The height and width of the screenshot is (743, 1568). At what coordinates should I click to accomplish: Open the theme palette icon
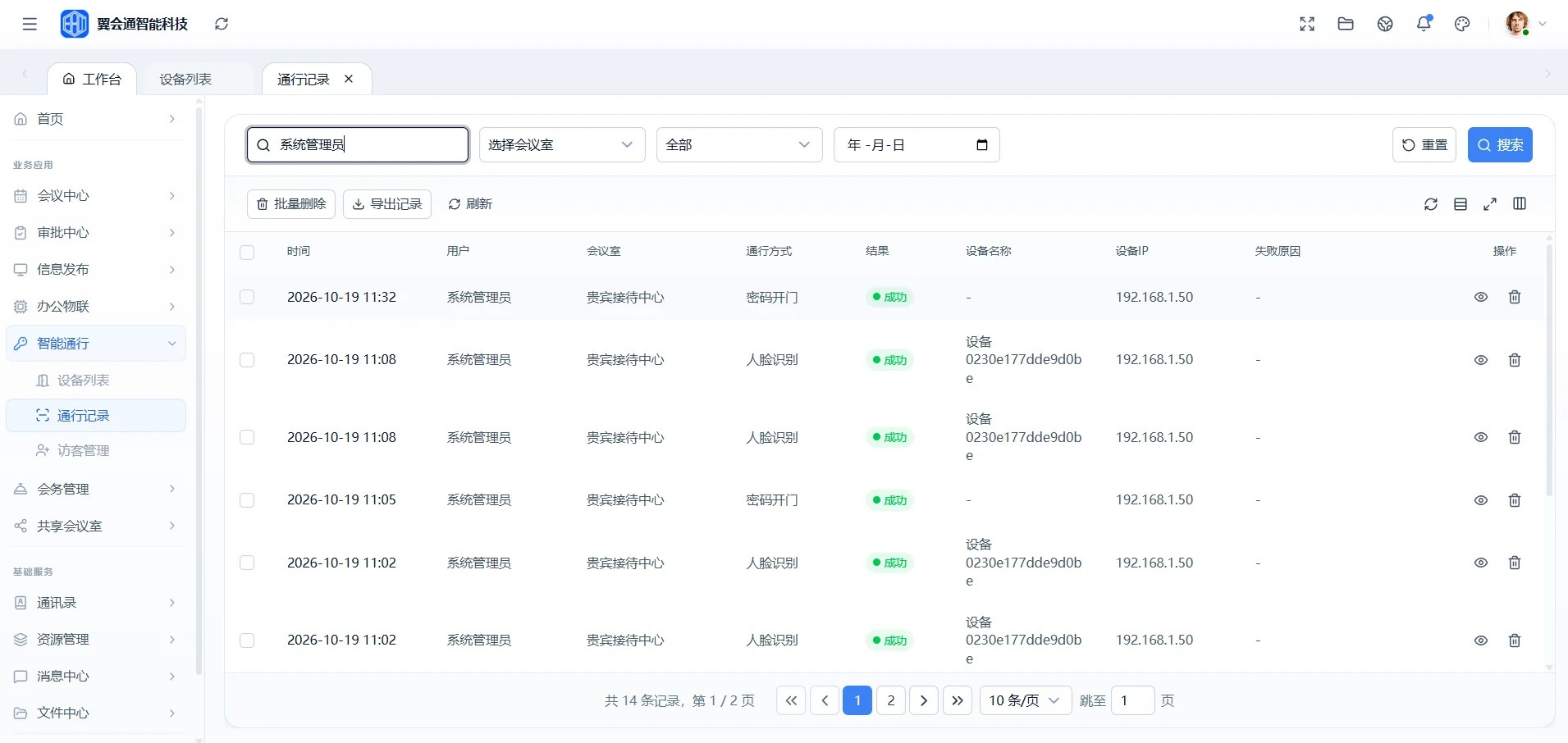[1462, 24]
